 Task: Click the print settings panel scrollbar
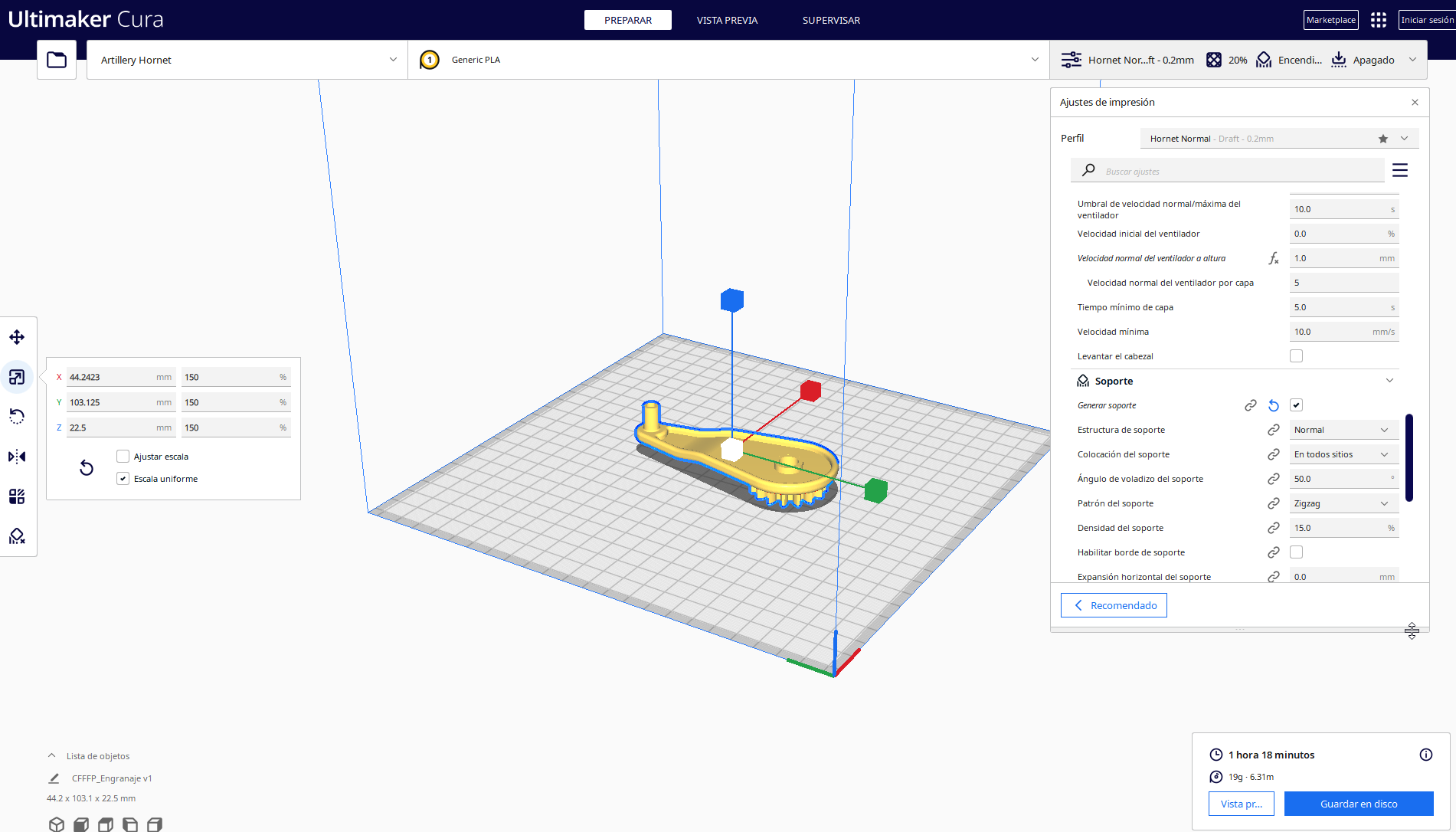click(x=1409, y=458)
